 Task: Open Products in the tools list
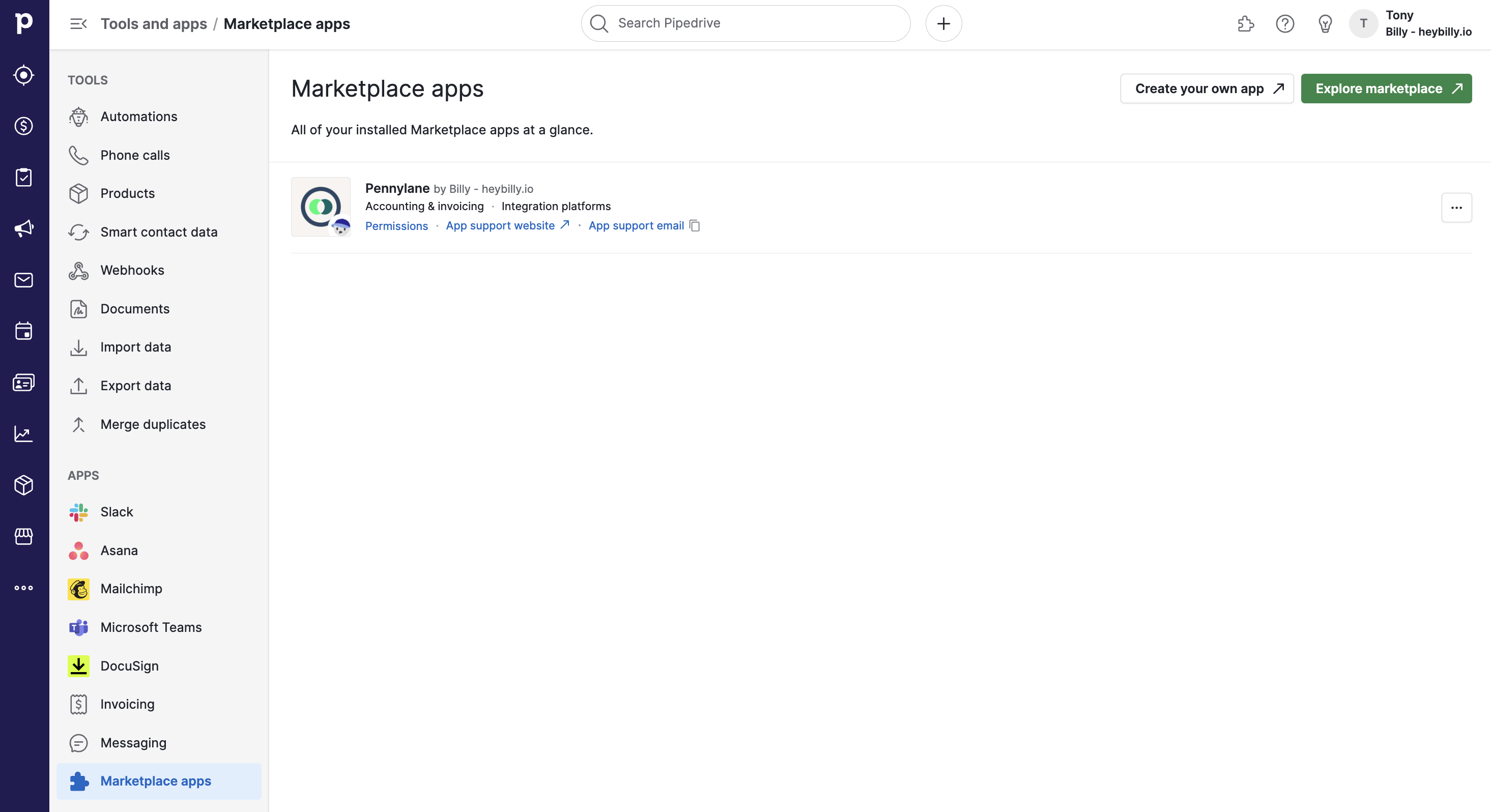(x=159, y=193)
